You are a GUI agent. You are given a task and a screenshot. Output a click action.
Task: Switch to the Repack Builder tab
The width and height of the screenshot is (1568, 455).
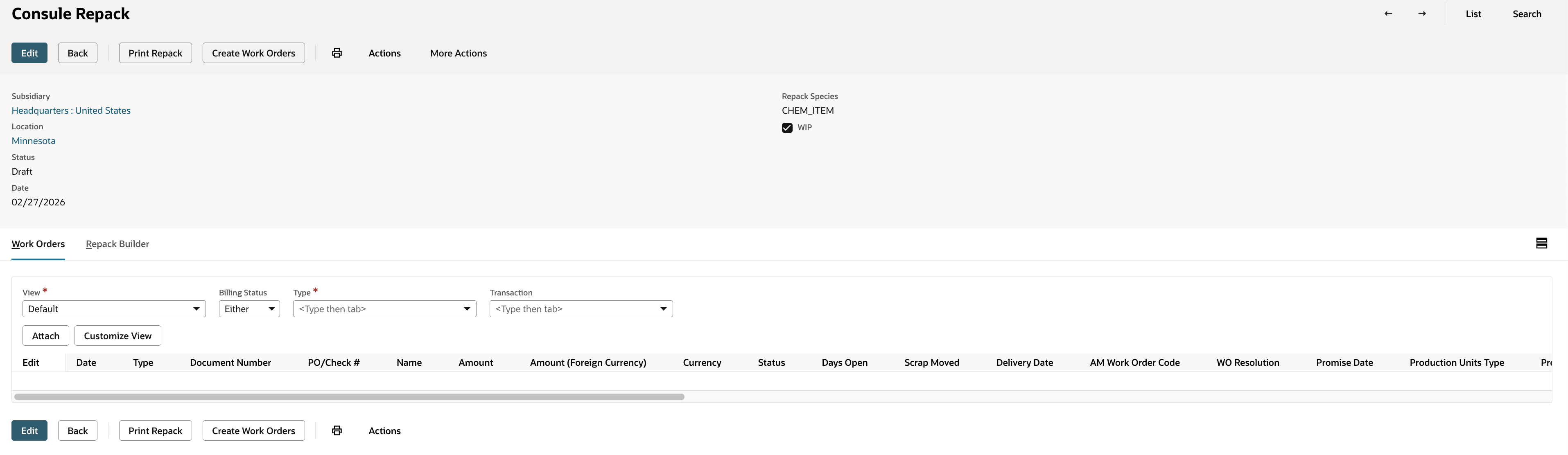117,244
